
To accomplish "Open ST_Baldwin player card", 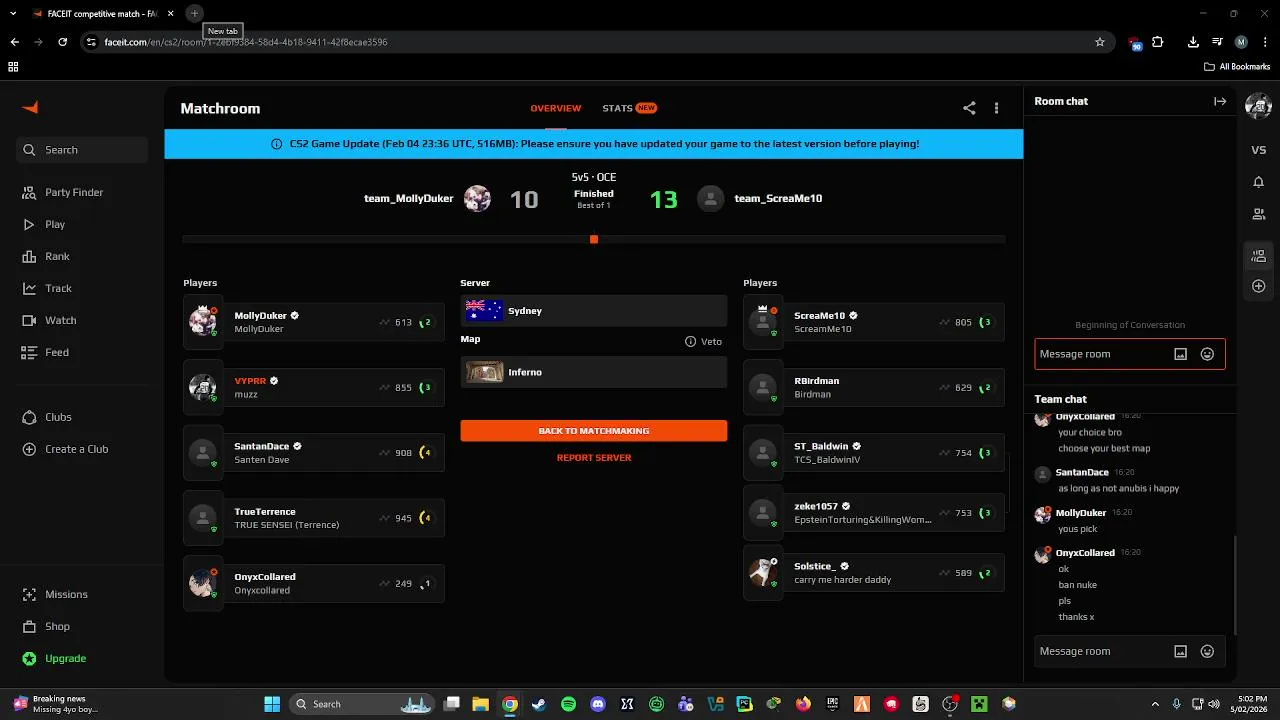I will click(x=874, y=453).
